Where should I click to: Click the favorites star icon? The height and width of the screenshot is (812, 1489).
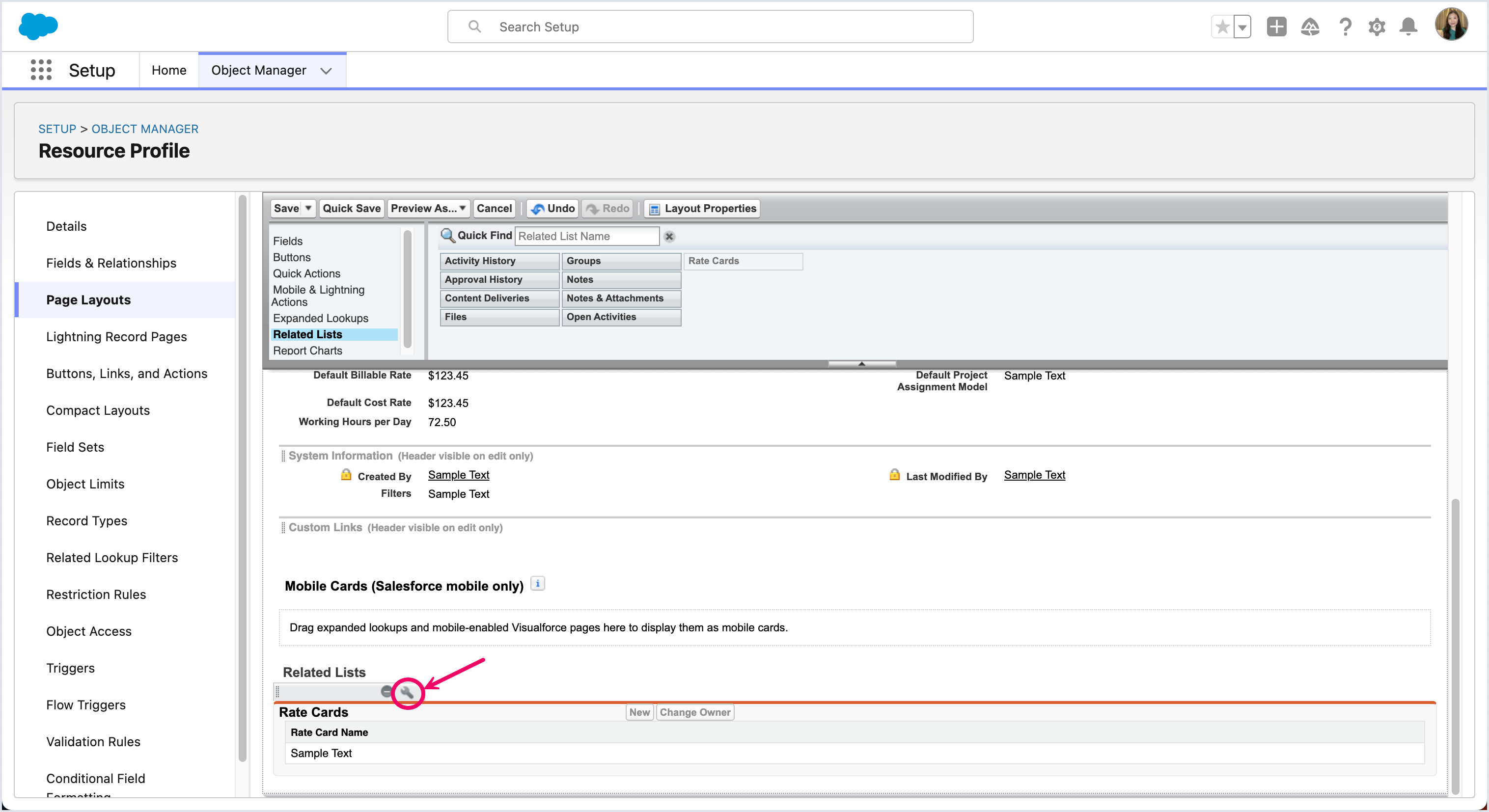click(x=1222, y=27)
